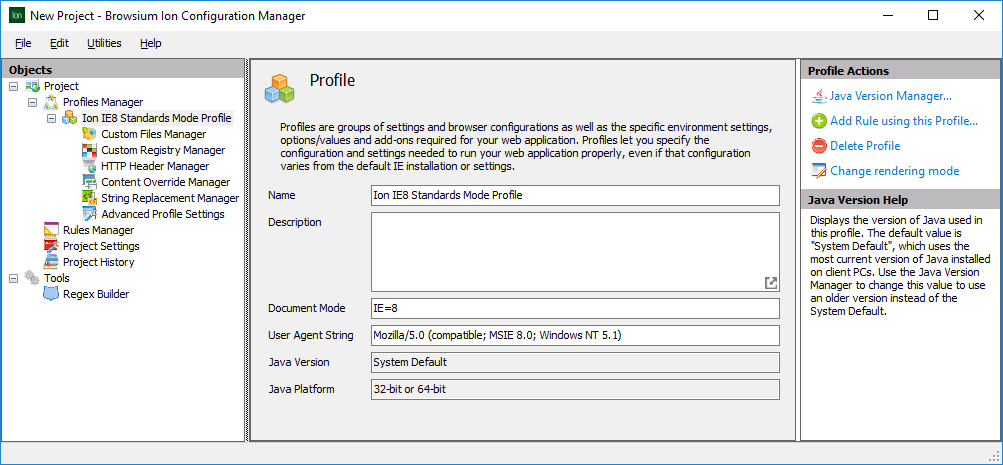
Task: Open Java Version Manager link
Action: click(x=890, y=96)
